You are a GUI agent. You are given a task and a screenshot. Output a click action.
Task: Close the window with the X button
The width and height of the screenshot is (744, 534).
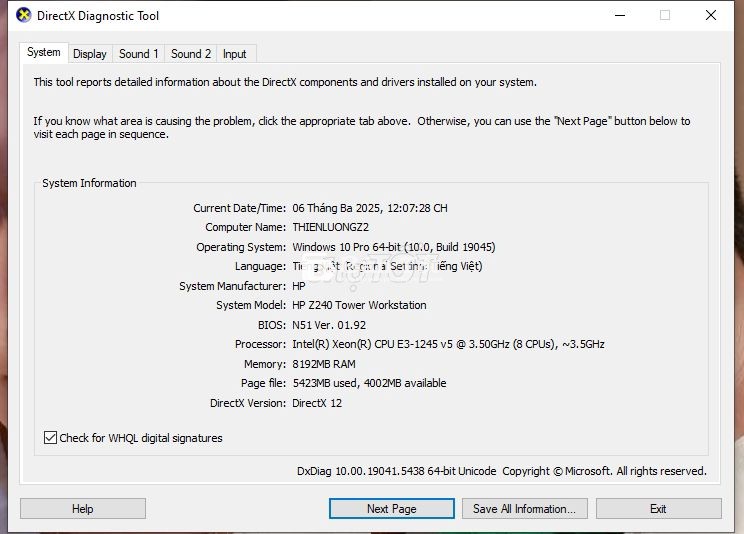tap(711, 15)
